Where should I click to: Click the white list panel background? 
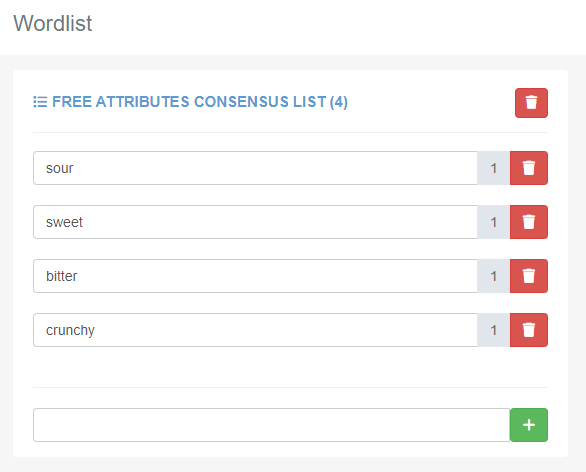pos(290,367)
